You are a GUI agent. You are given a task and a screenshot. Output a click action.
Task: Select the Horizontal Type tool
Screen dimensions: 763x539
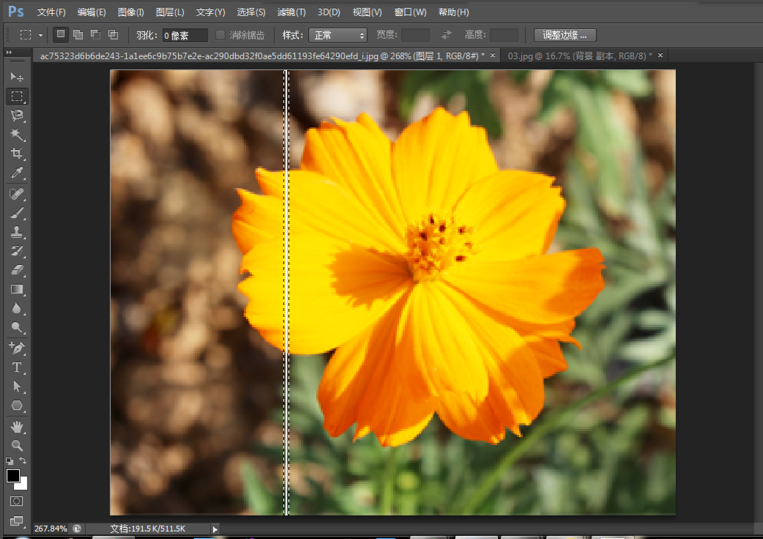[x=17, y=367]
